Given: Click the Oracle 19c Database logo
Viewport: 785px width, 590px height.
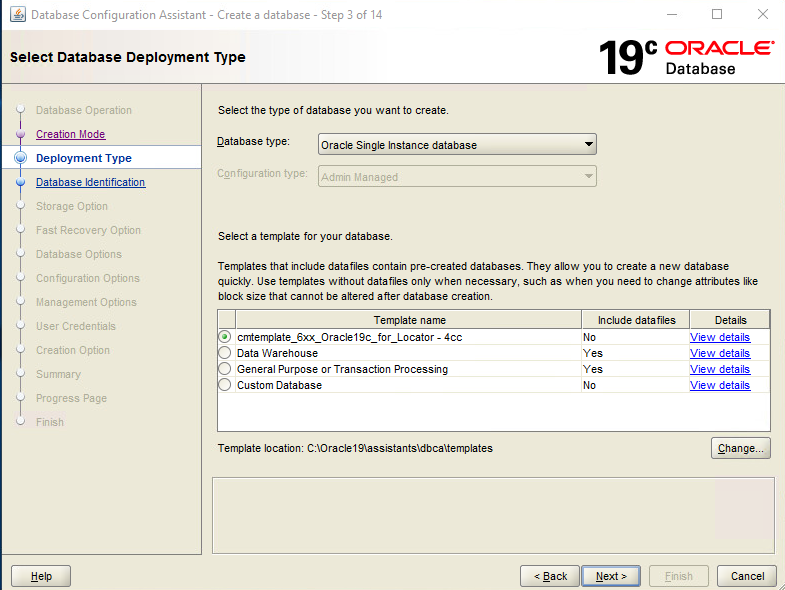Looking at the screenshot, I should (686, 57).
